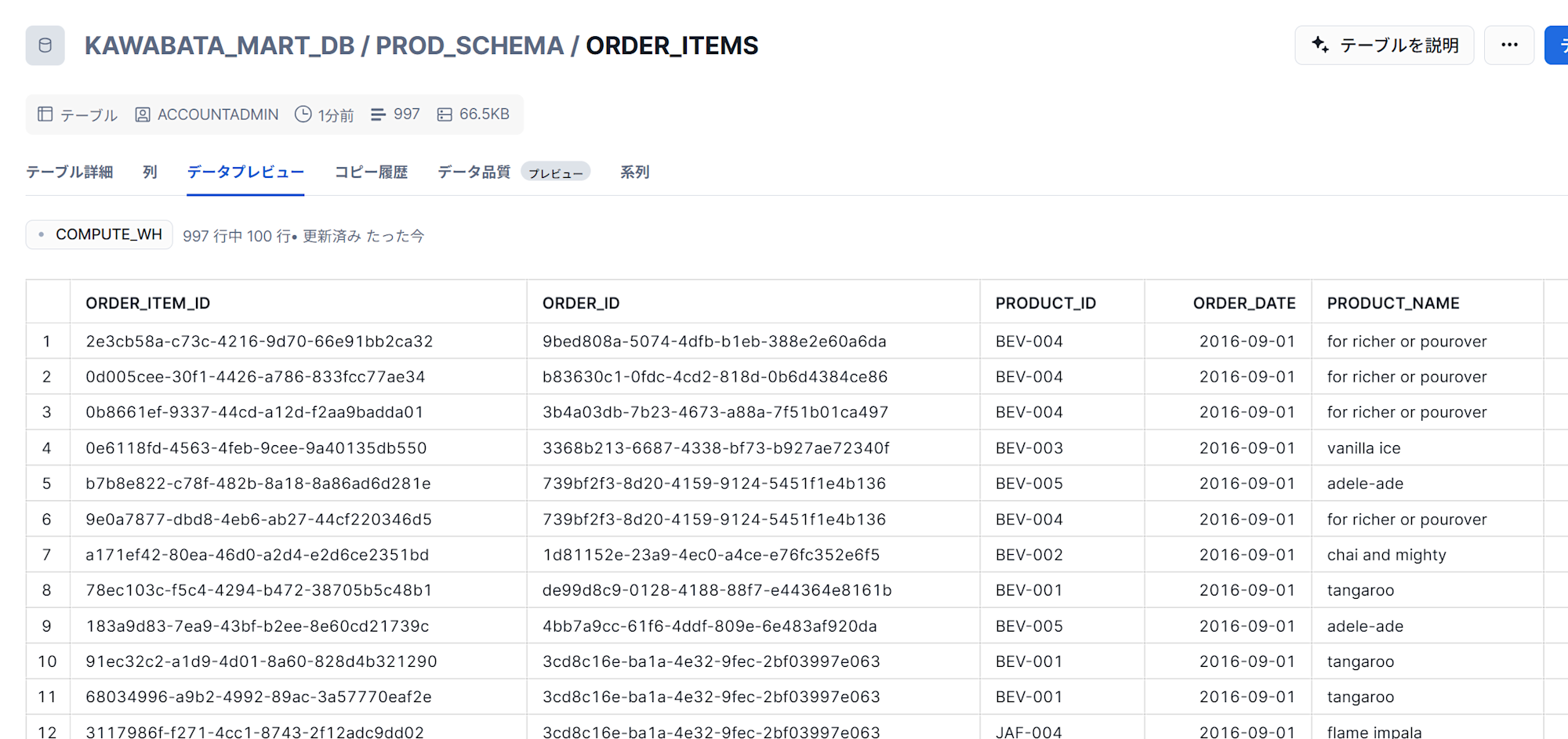Open the three-dot more options menu
The width and height of the screenshot is (1568, 739).
[1509, 45]
